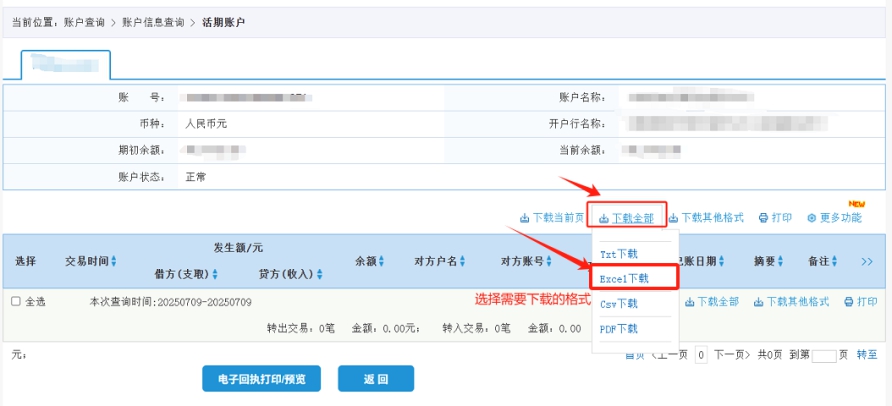The width and height of the screenshot is (892, 406).
Task: Choose PDF下载 from the download menu
Action: click(x=618, y=329)
